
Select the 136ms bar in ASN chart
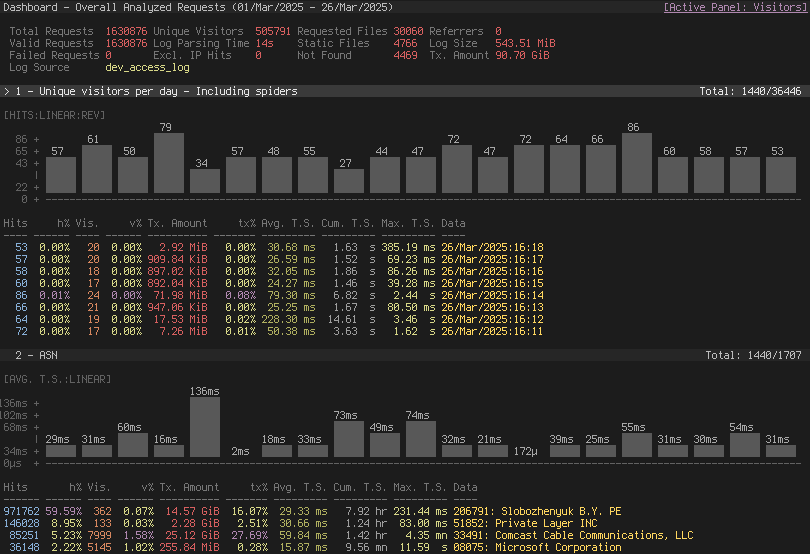[x=205, y=427]
